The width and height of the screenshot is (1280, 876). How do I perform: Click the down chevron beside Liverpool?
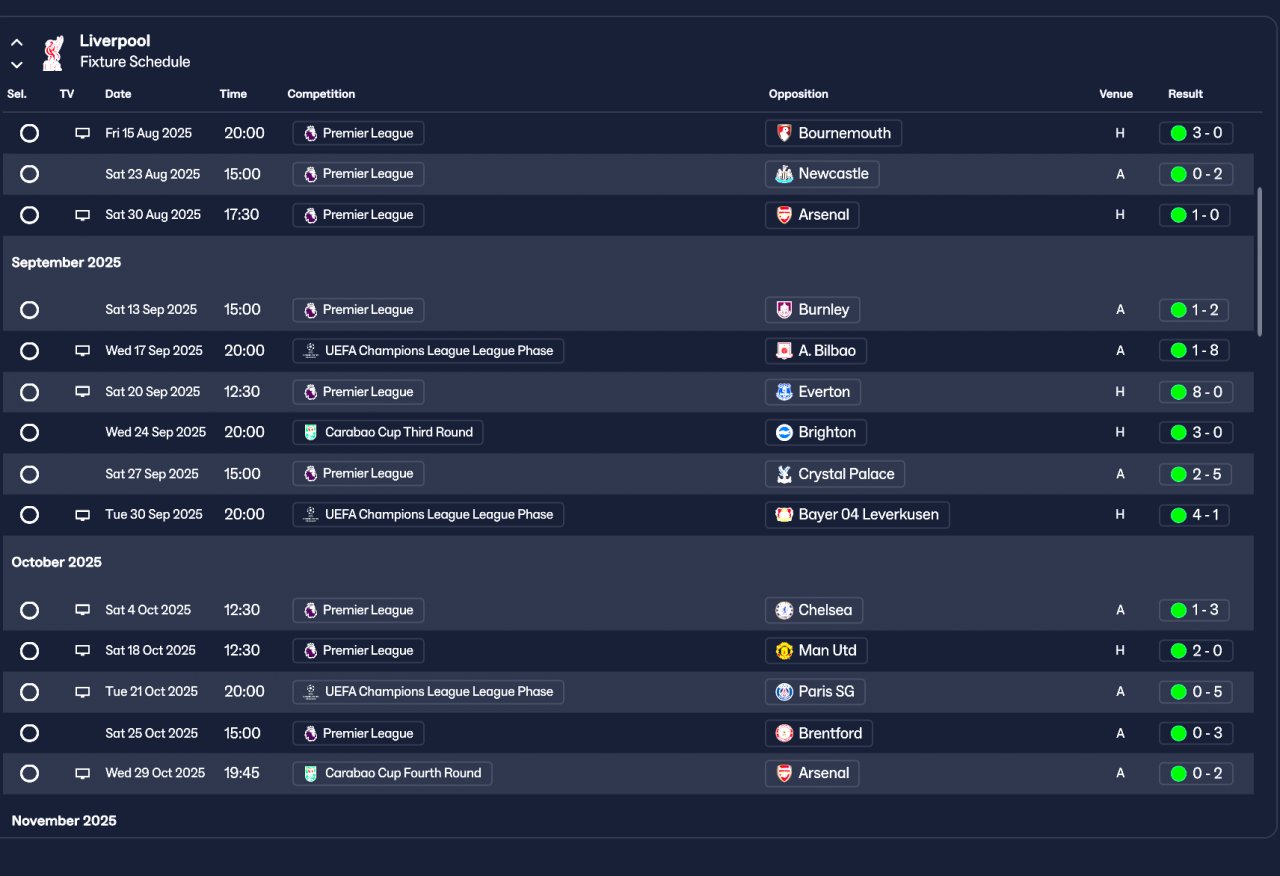point(17,64)
